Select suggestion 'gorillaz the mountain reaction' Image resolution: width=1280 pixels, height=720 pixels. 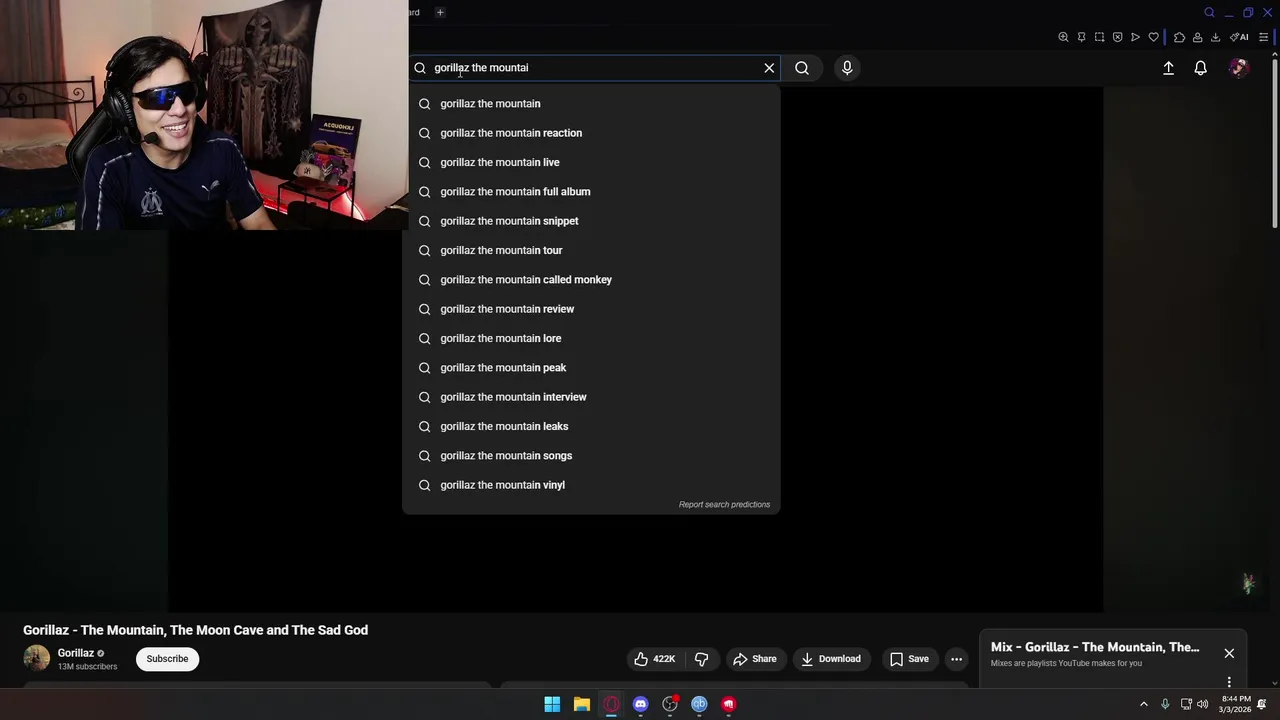[591, 133]
